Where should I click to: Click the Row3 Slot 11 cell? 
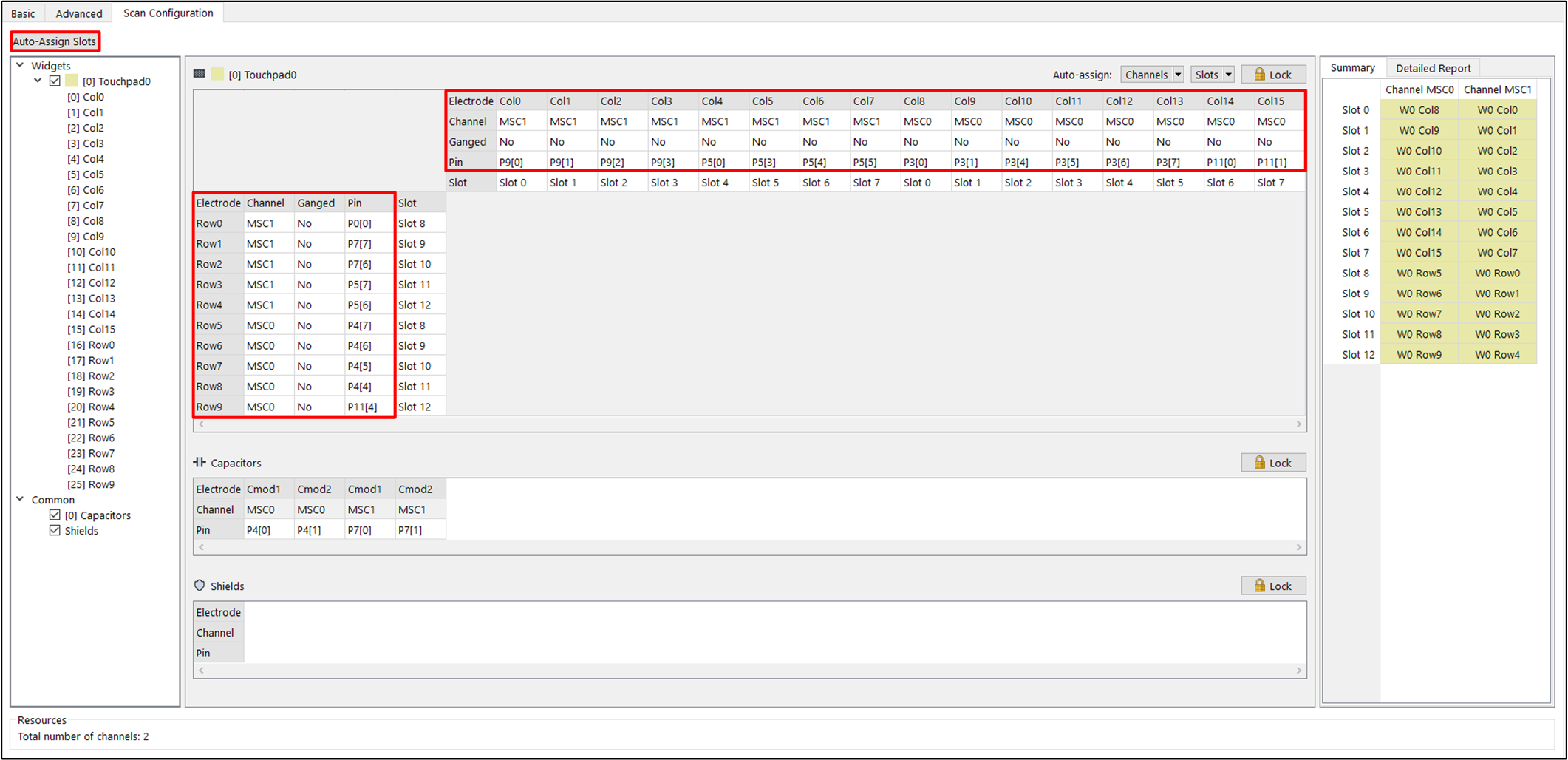[x=420, y=285]
